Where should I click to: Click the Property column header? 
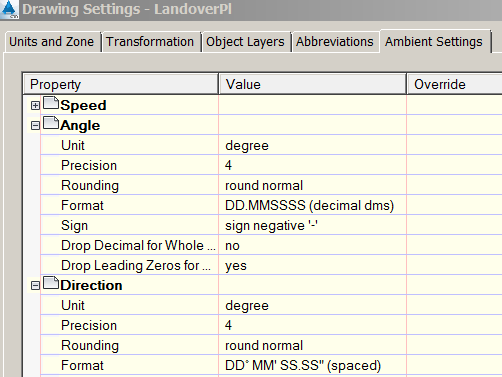121,84
